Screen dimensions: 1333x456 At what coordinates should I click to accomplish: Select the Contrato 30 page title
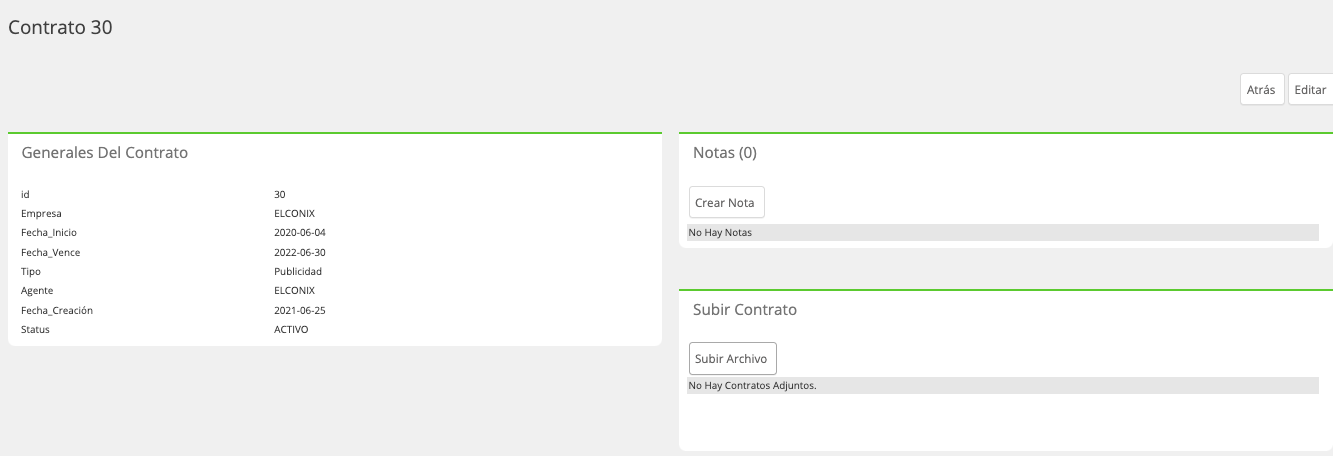(x=60, y=28)
